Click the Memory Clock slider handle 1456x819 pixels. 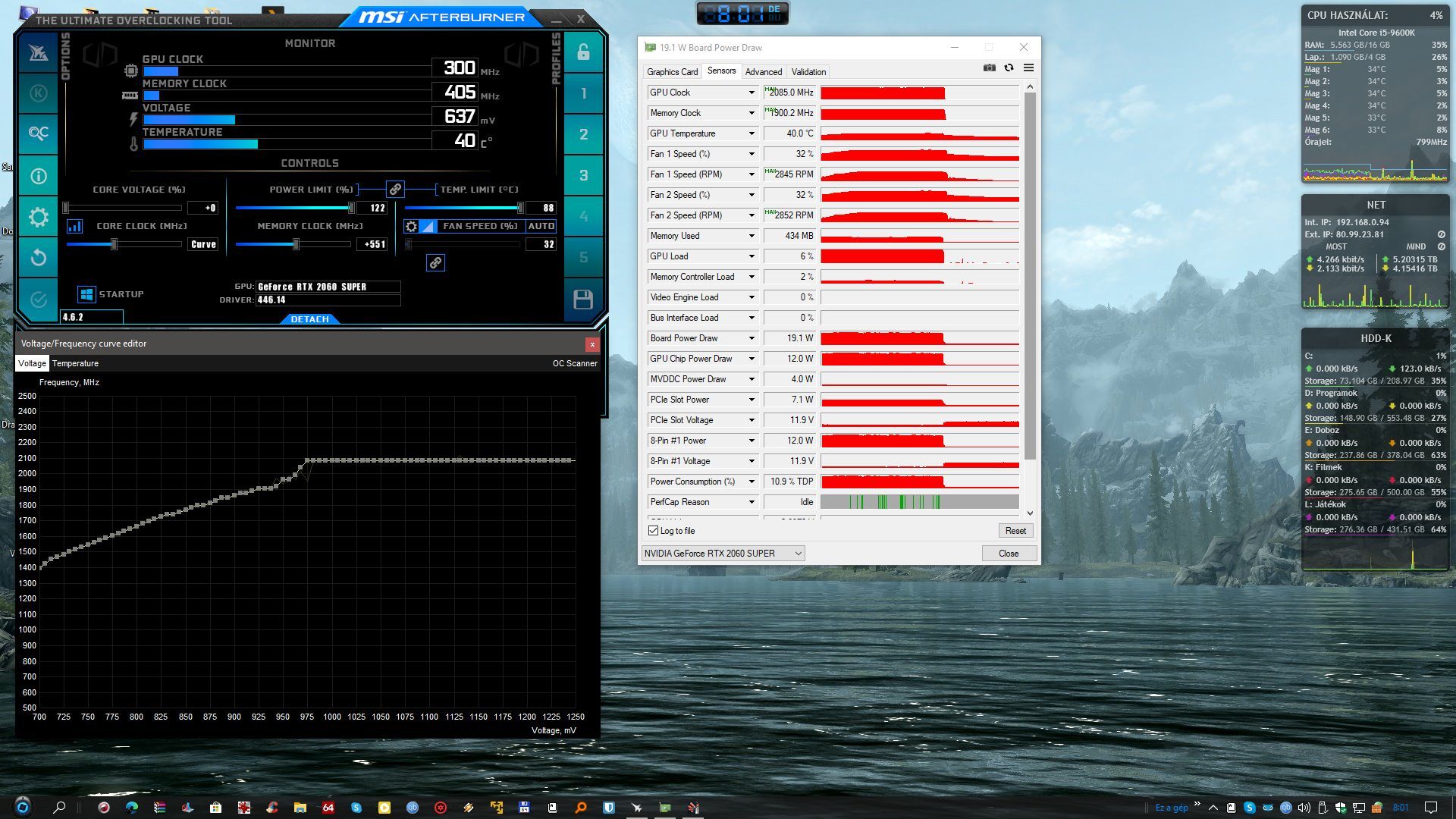coord(296,244)
